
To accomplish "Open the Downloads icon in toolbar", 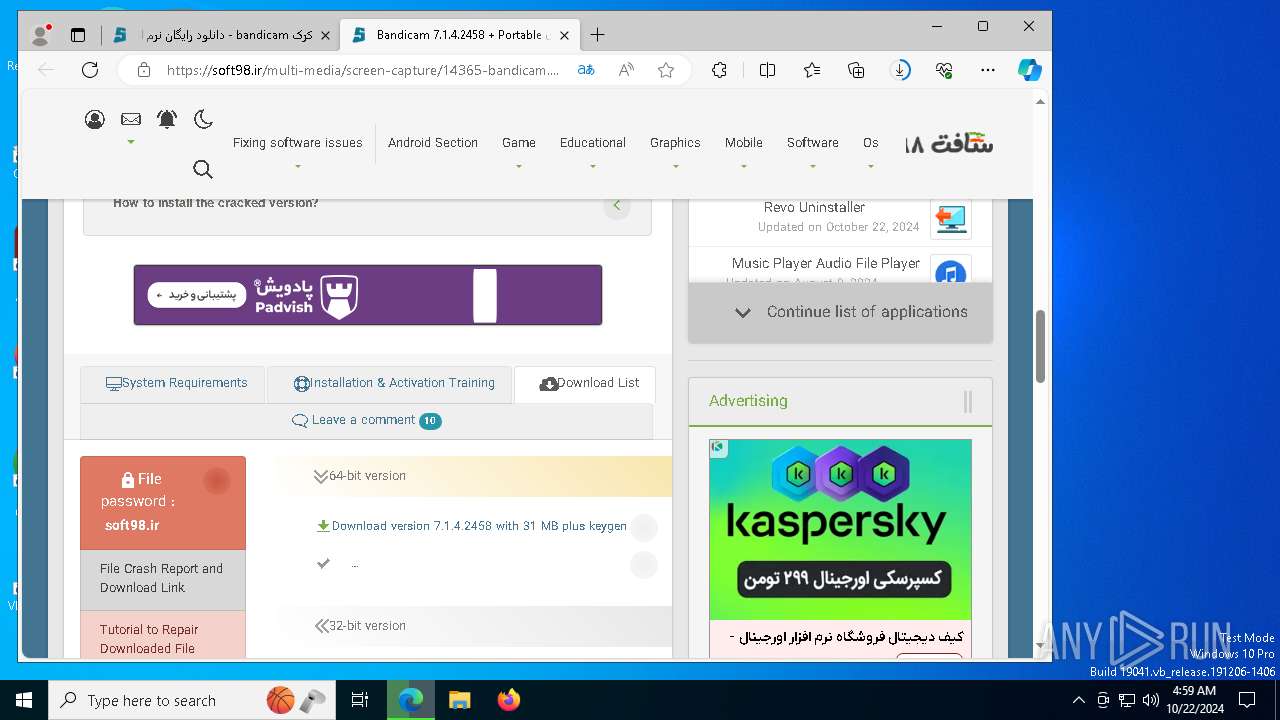I will point(900,70).
